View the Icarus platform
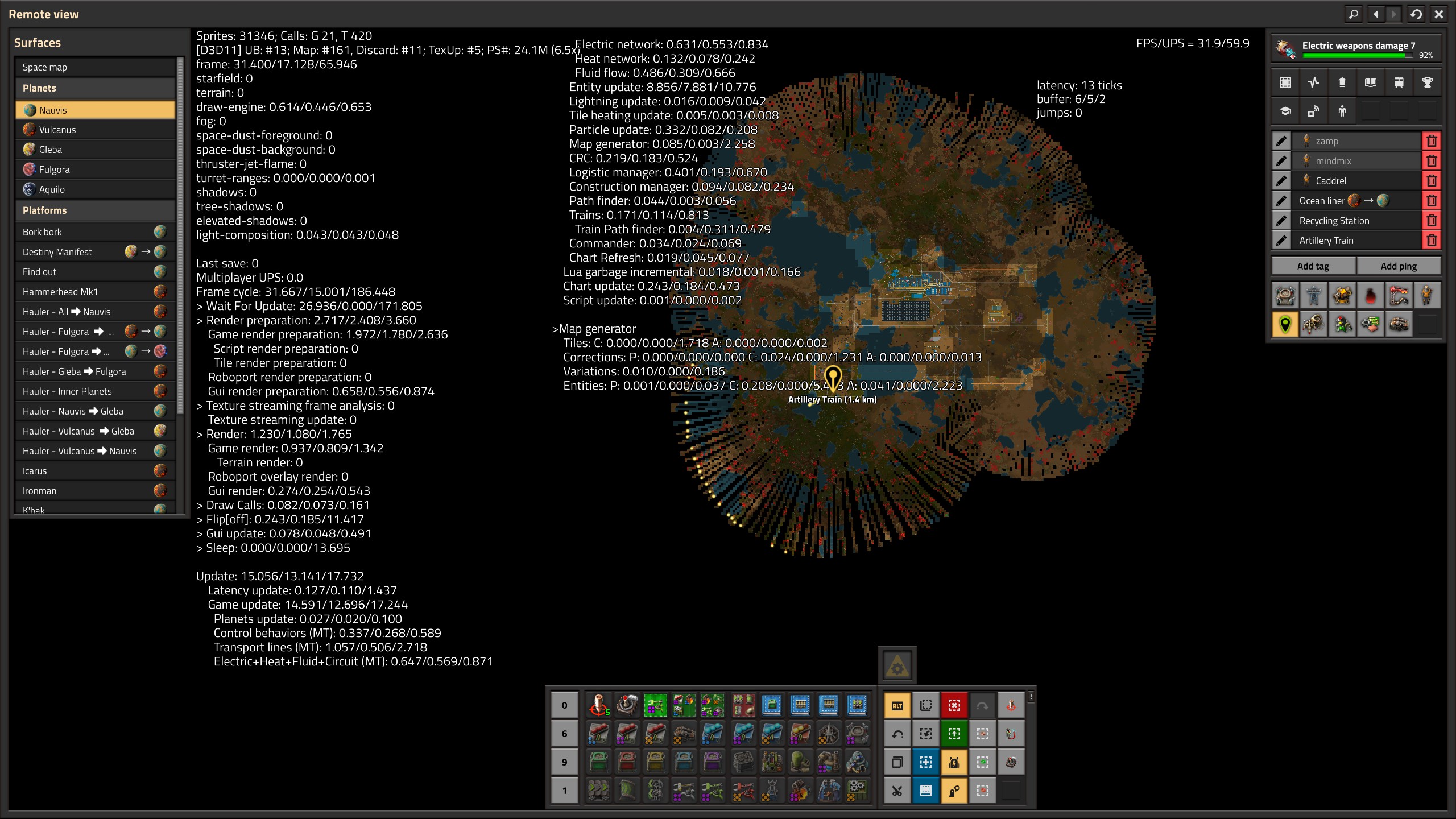 (x=95, y=471)
